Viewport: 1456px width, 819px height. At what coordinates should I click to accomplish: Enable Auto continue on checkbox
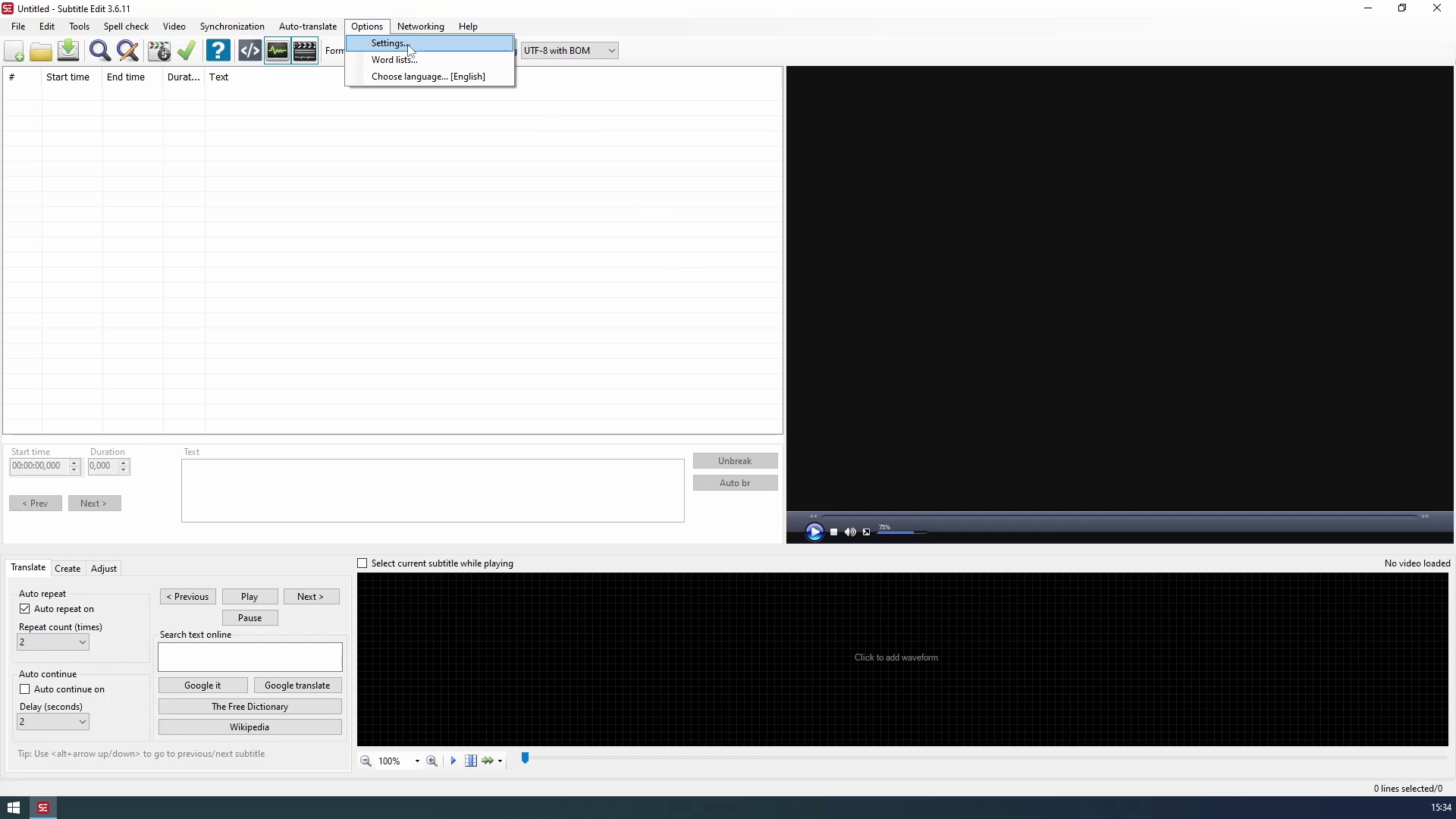coord(25,689)
